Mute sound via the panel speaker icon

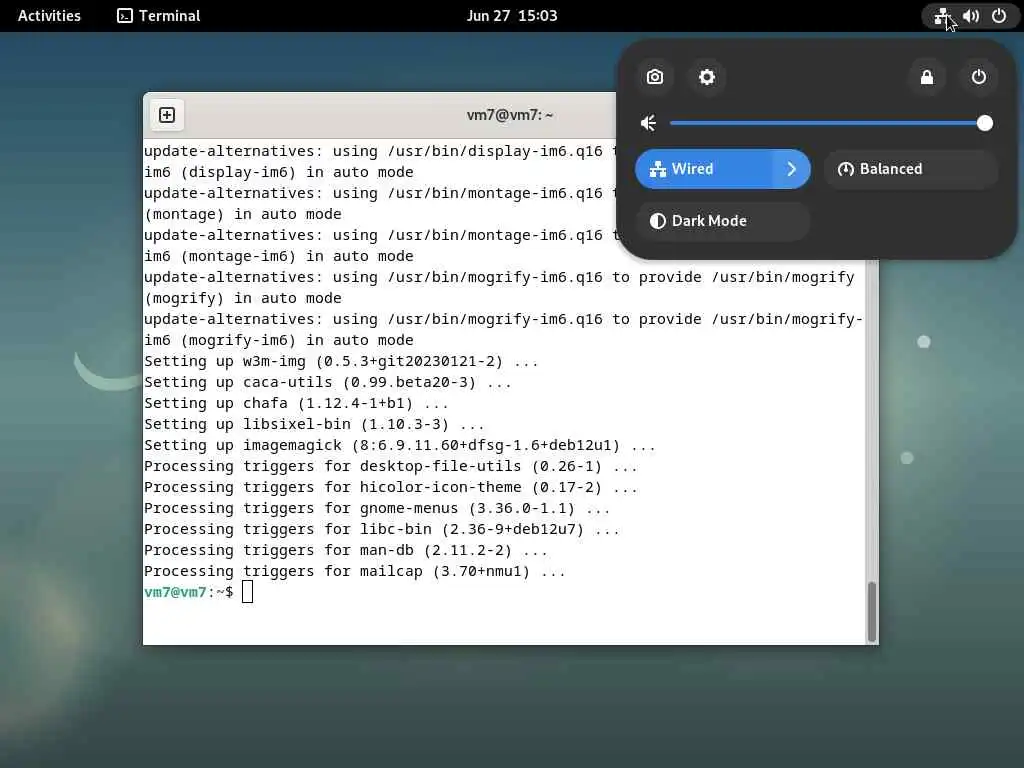pyautogui.click(x=648, y=123)
